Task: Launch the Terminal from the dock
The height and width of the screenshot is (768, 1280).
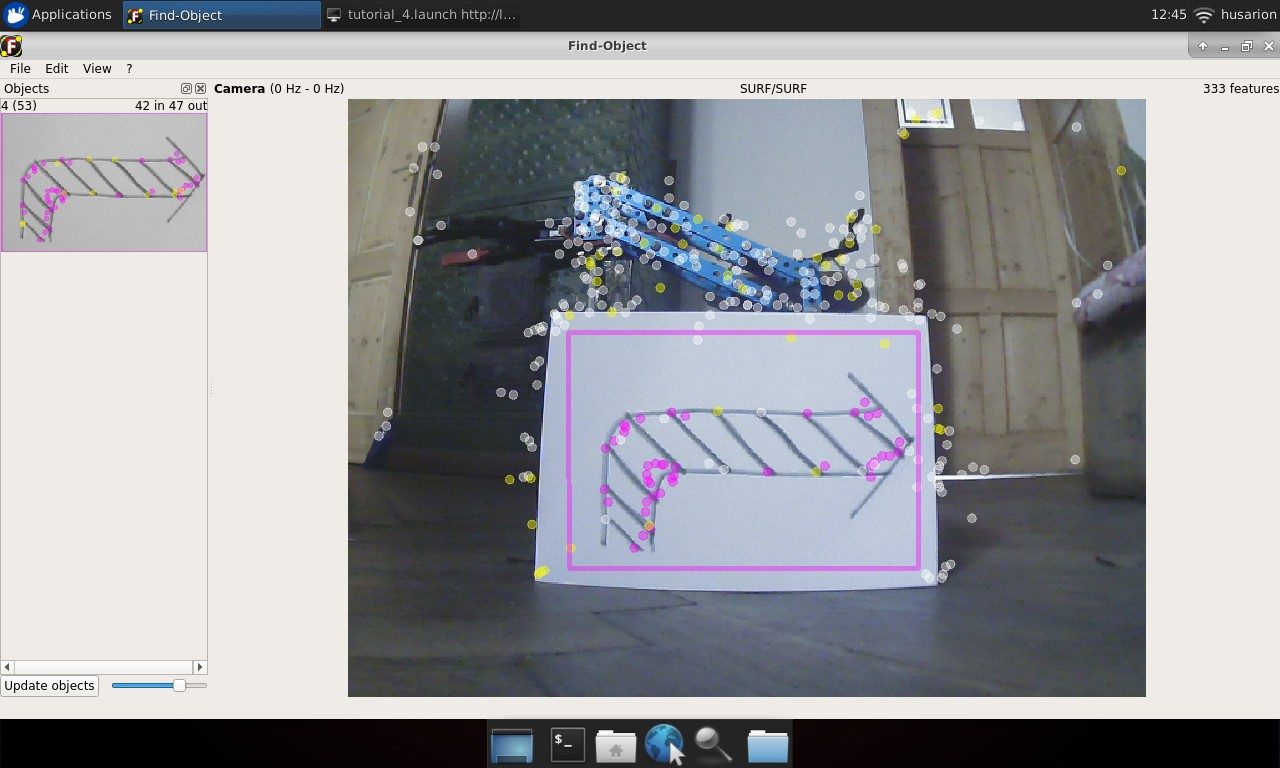Action: [x=567, y=744]
